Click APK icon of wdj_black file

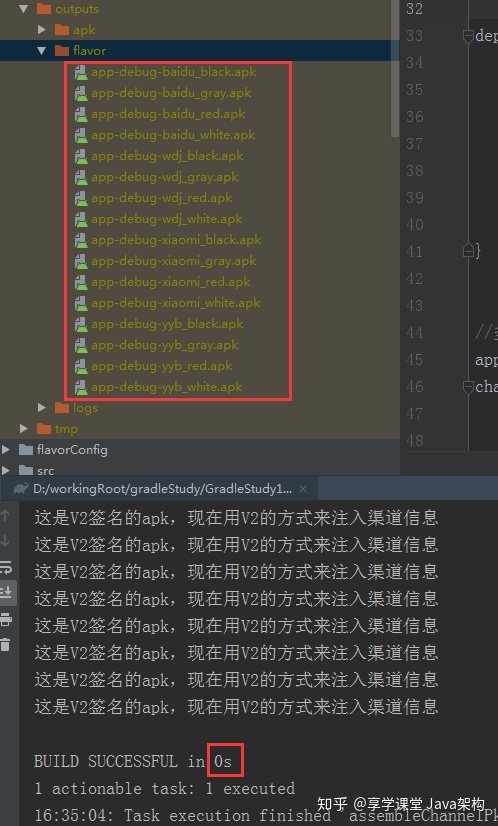81,156
